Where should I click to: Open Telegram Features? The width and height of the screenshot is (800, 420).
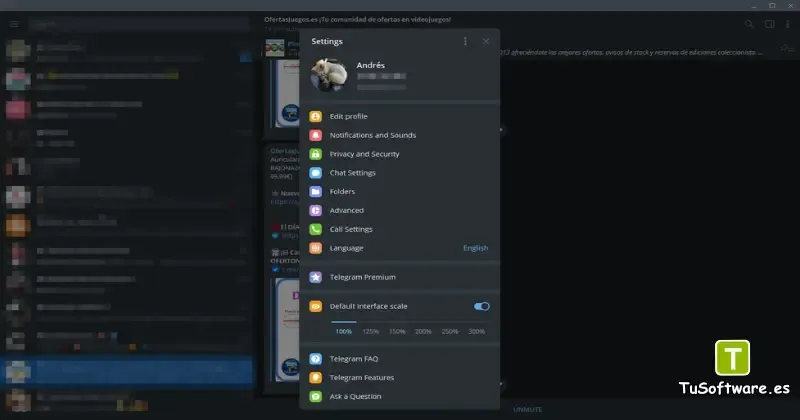(399, 378)
